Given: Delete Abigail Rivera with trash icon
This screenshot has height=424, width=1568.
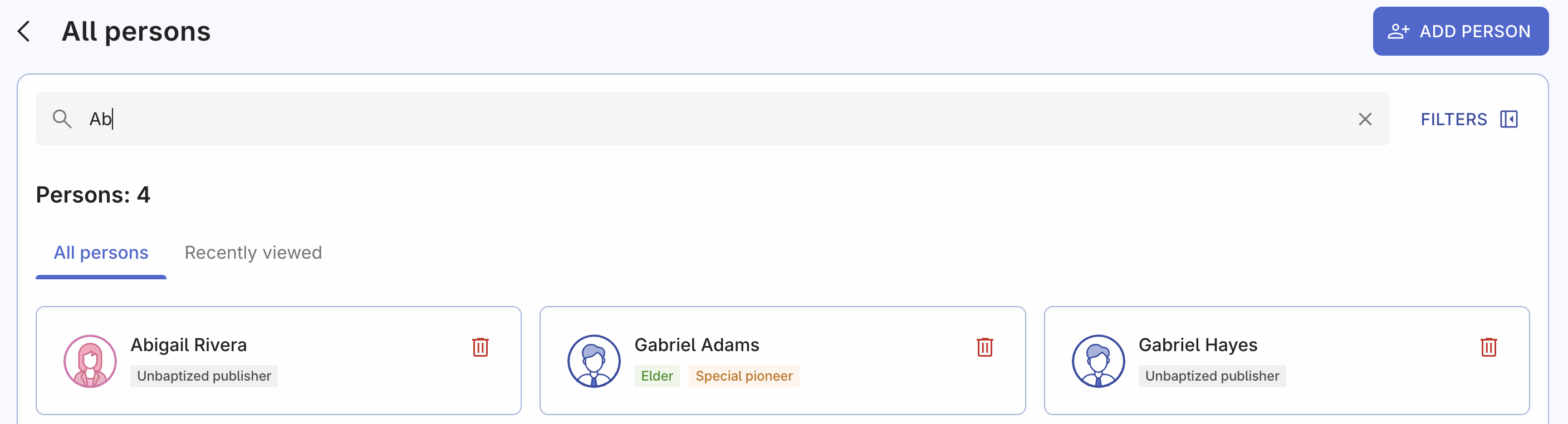Looking at the screenshot, I should pos(481,347).
